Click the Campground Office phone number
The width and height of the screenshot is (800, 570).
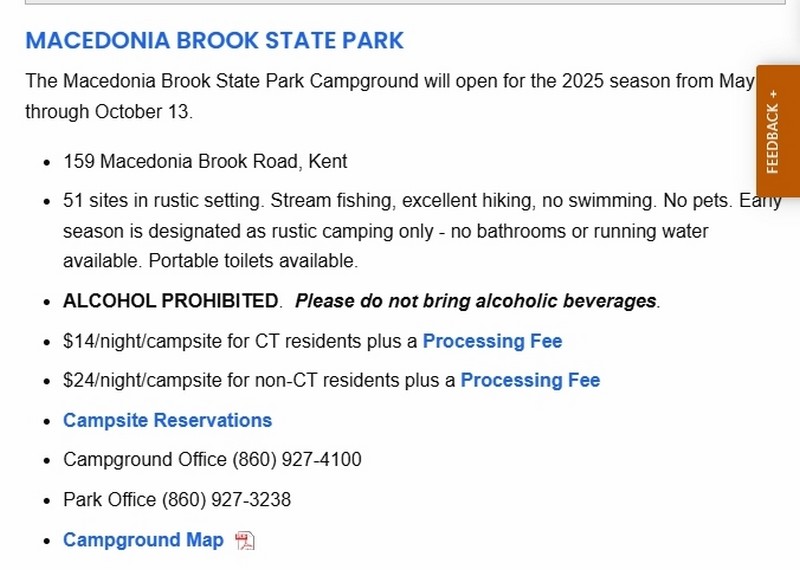click(x=297, y=460)
